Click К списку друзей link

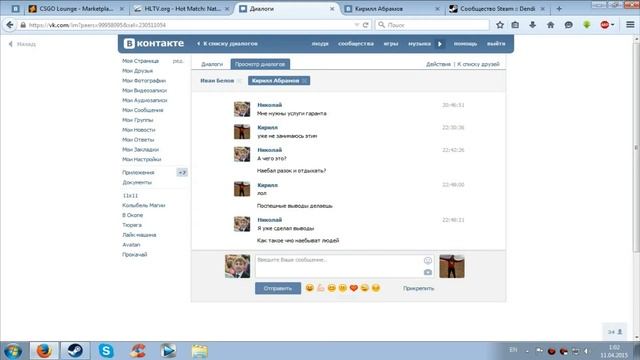point(478,64)
